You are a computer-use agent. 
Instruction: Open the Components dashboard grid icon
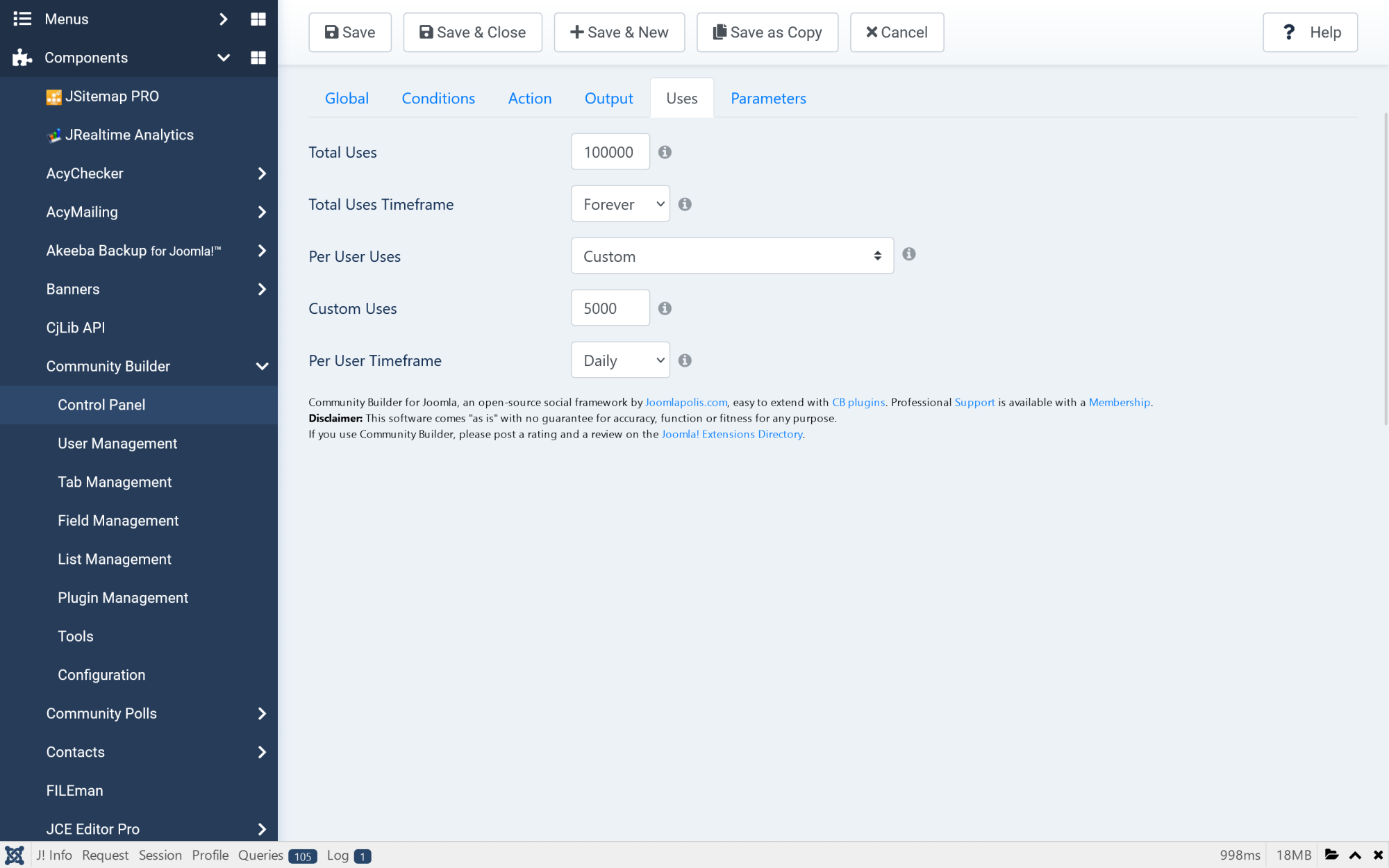pos(258,58)
